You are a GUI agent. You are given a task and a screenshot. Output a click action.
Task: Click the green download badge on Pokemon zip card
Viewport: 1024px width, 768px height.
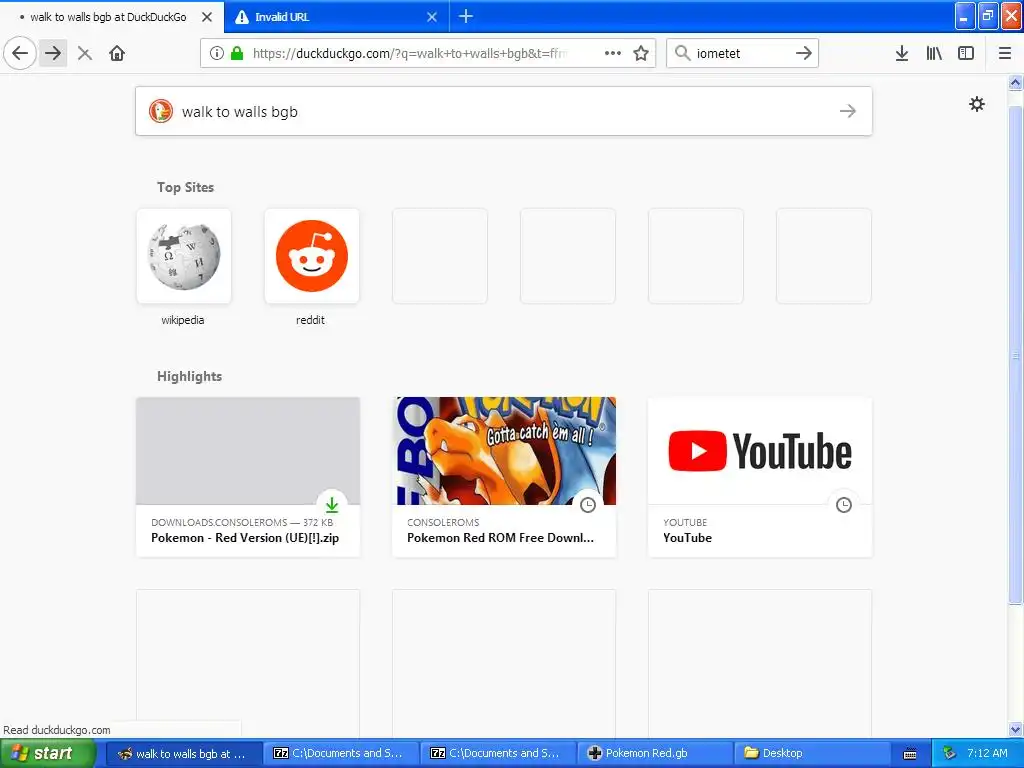[x=332, y=505]
